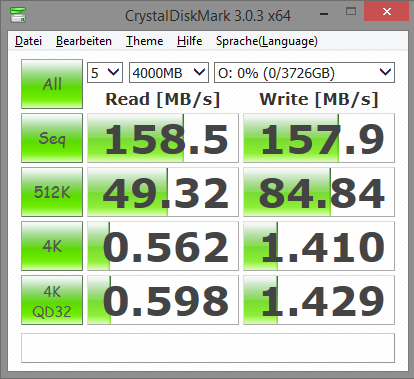
Task: Minimize the CrystalDiskMark window
Action: click(324, 13)
